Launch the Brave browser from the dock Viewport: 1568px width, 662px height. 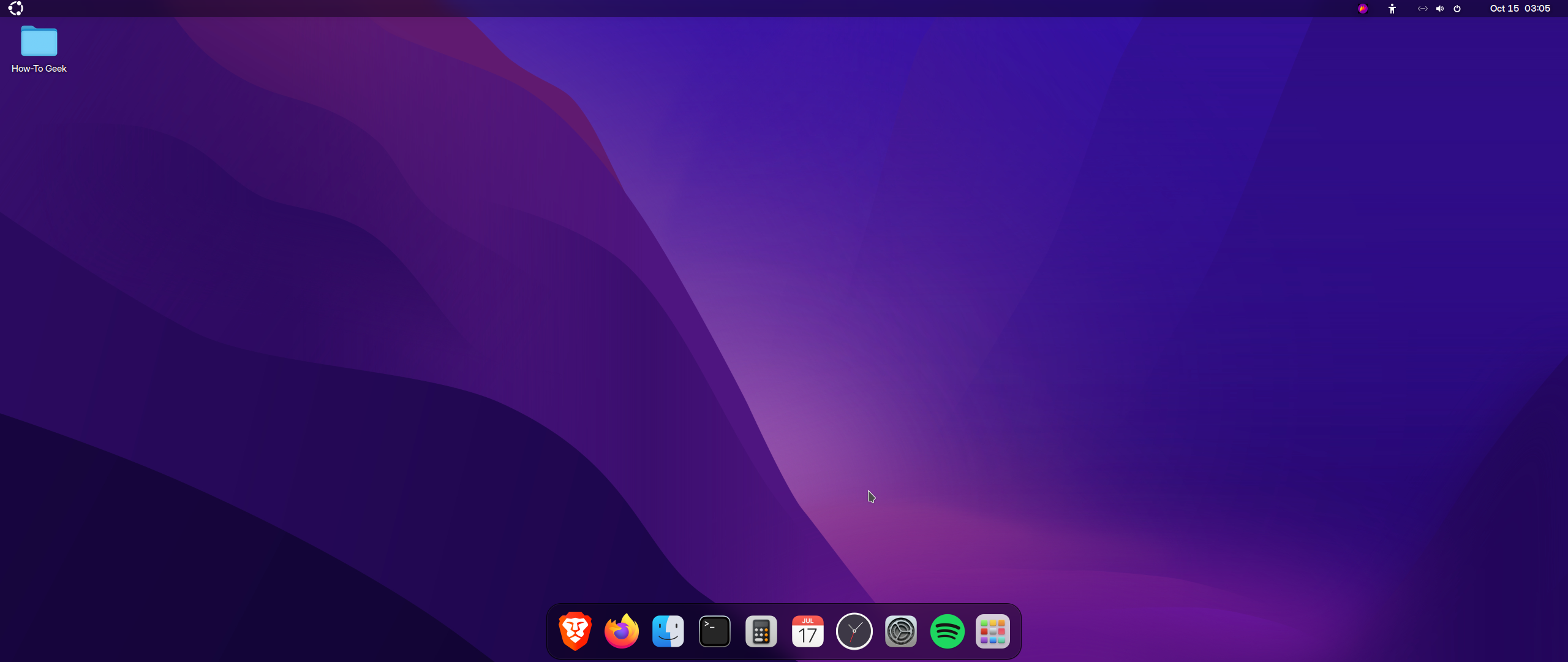tap(574, 631)
